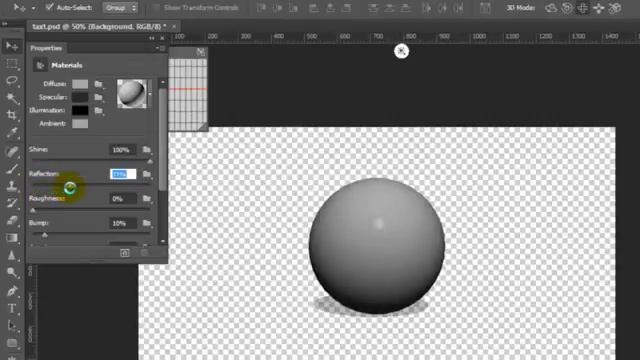Open the material picker dropdown arrow
Screen dimensions: 640x360
(150, 94)
